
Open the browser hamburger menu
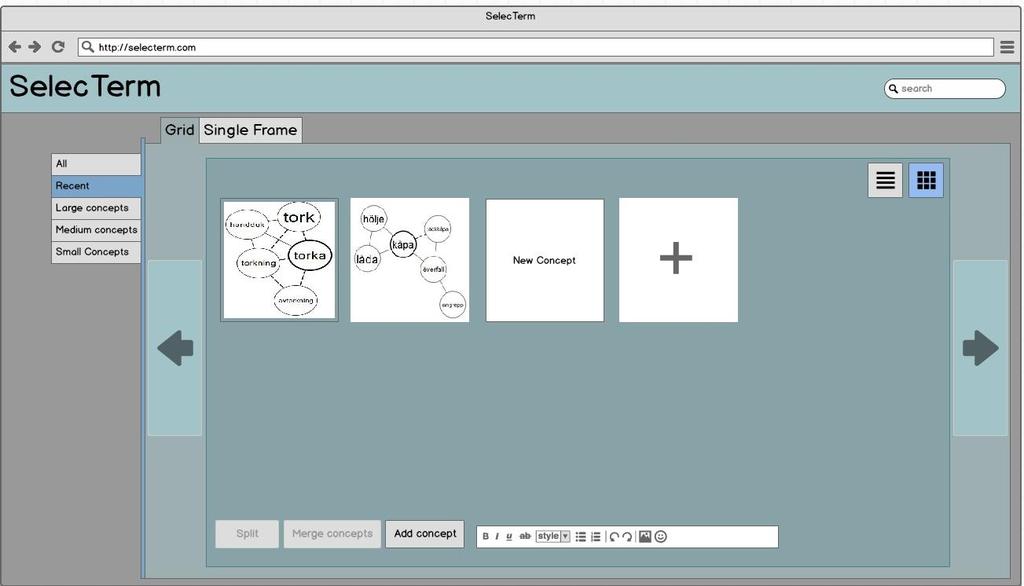(x=1008, y=47)
